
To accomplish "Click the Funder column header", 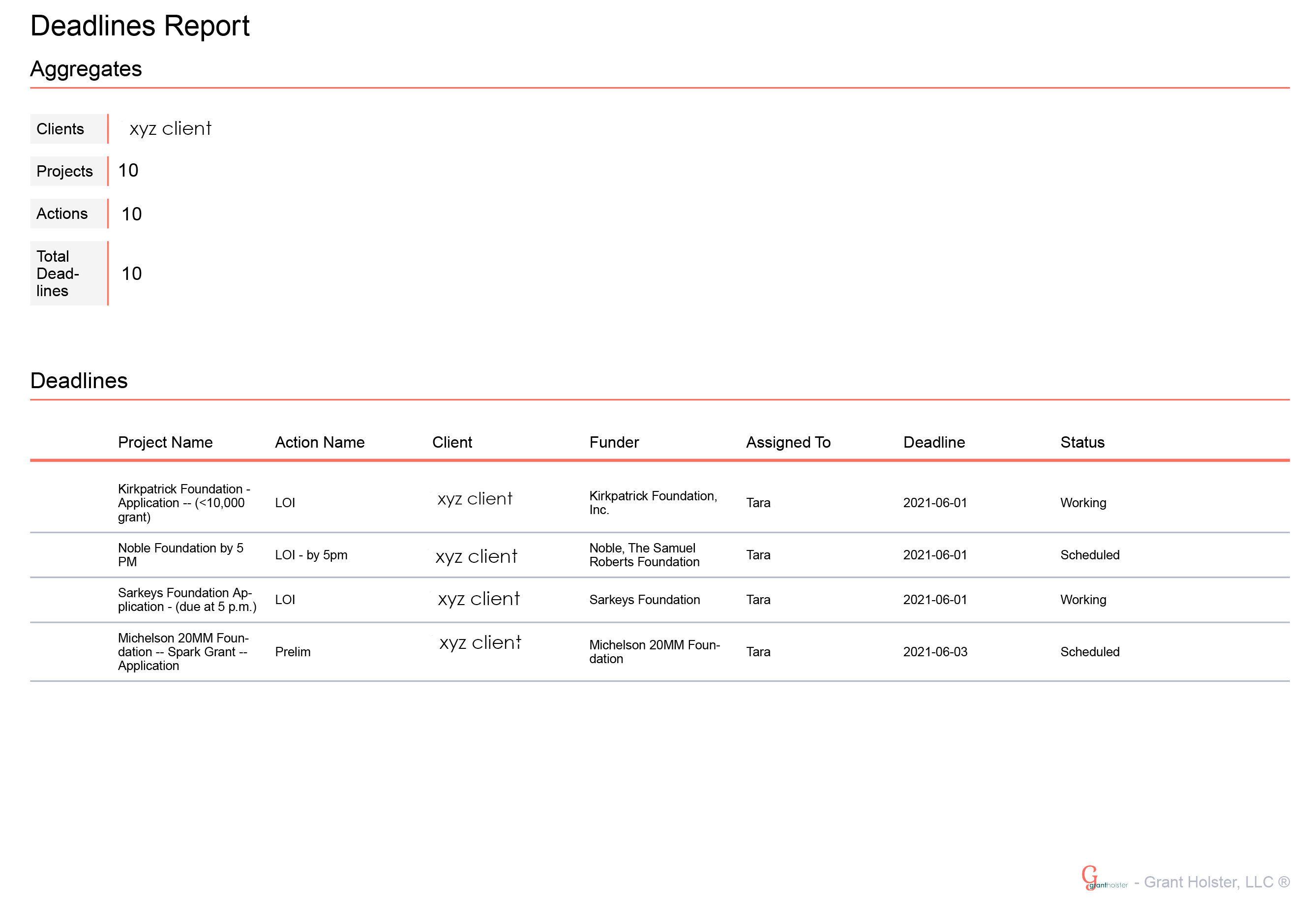I will click(x=614, y=442).
